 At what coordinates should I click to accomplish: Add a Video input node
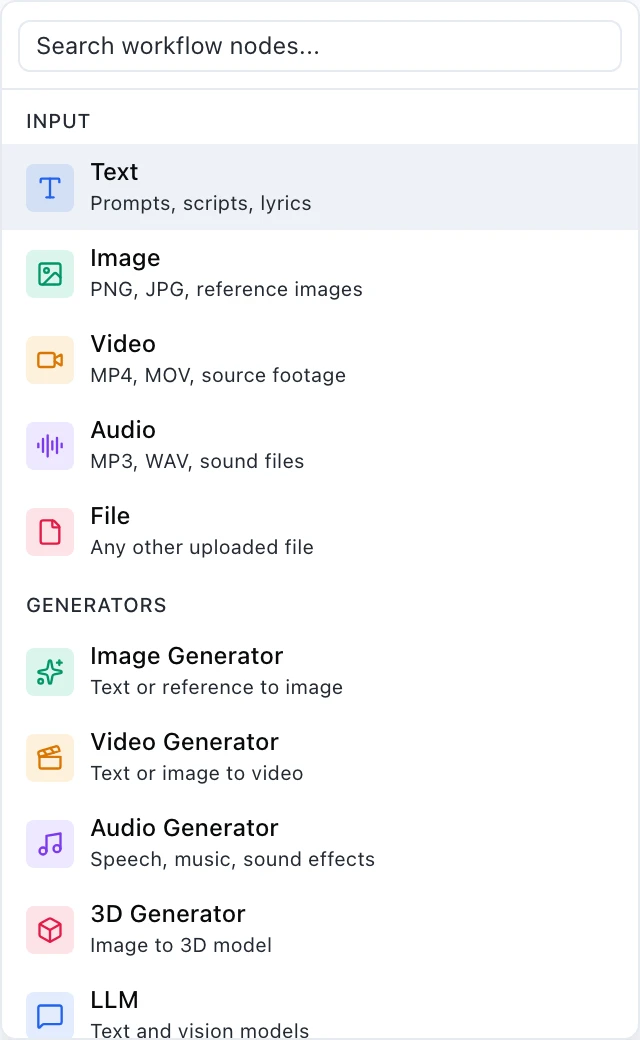tap(320, 359)
